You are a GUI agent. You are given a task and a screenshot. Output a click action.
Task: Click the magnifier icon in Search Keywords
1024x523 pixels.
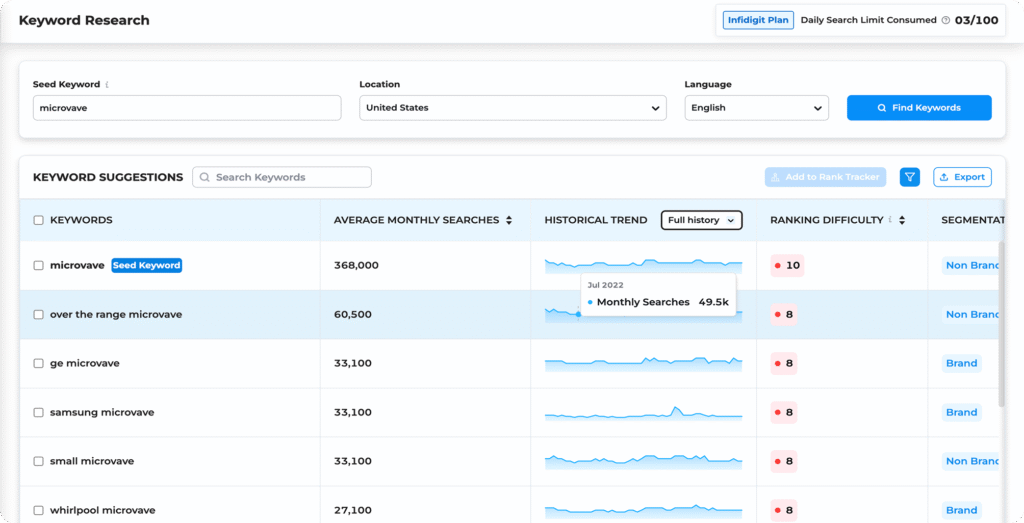[205, 177]
